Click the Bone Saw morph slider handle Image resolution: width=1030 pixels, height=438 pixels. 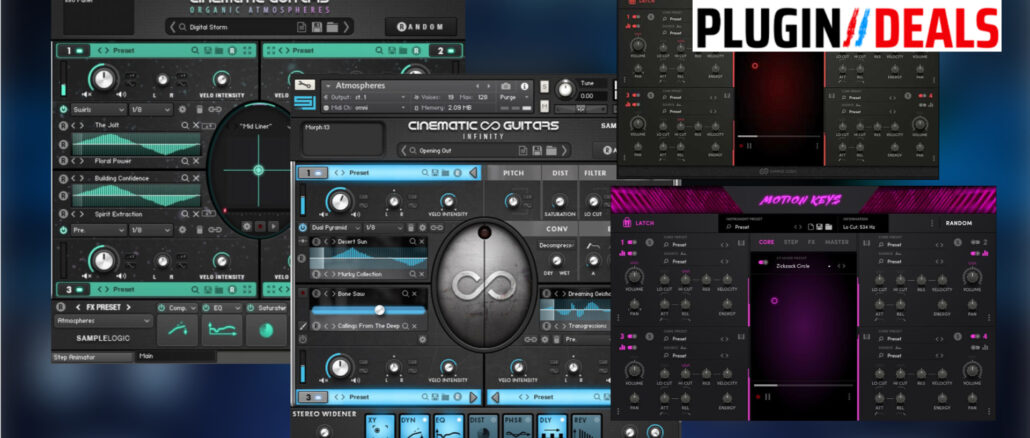point(379,310)
